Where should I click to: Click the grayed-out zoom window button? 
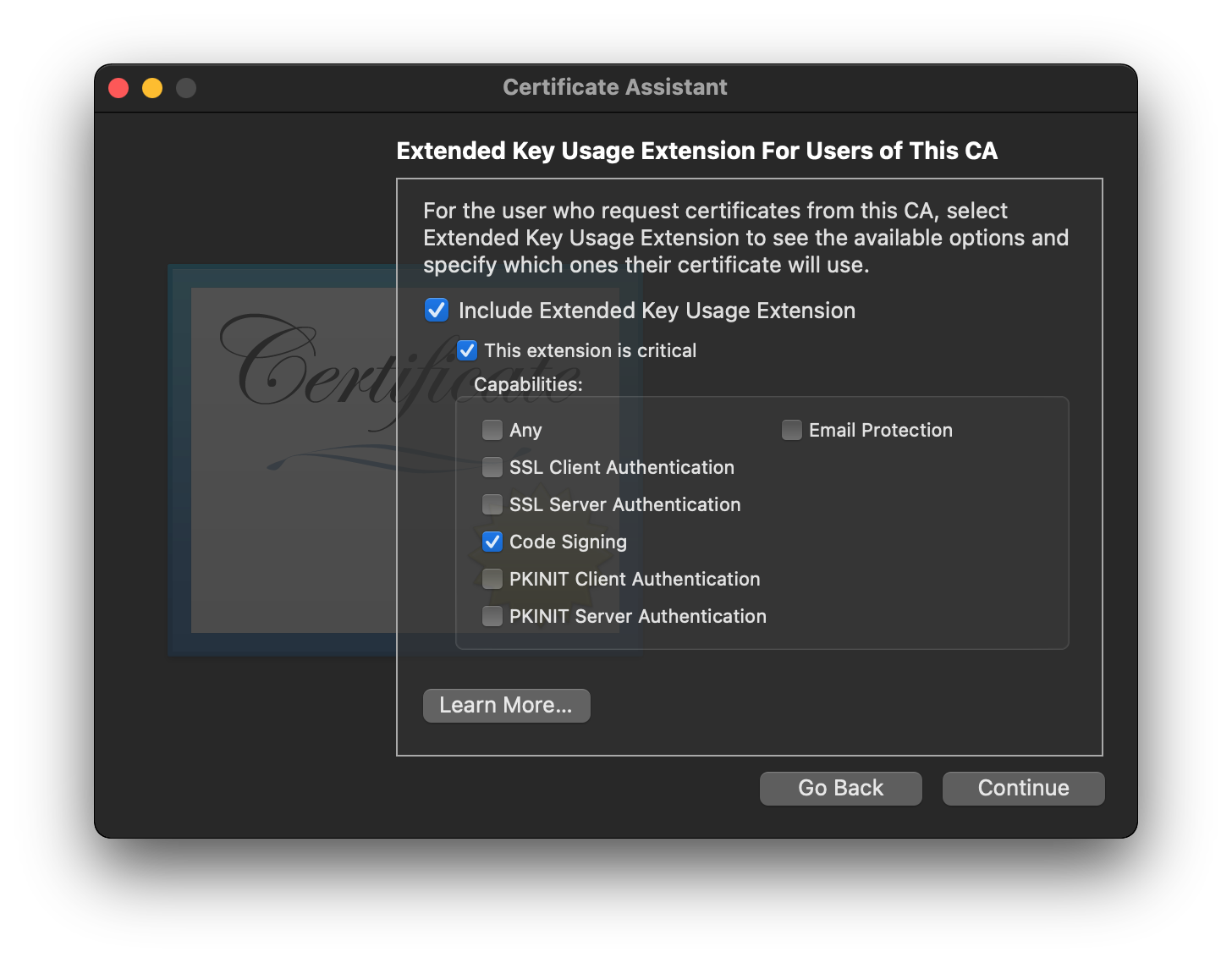pos(186,88)
